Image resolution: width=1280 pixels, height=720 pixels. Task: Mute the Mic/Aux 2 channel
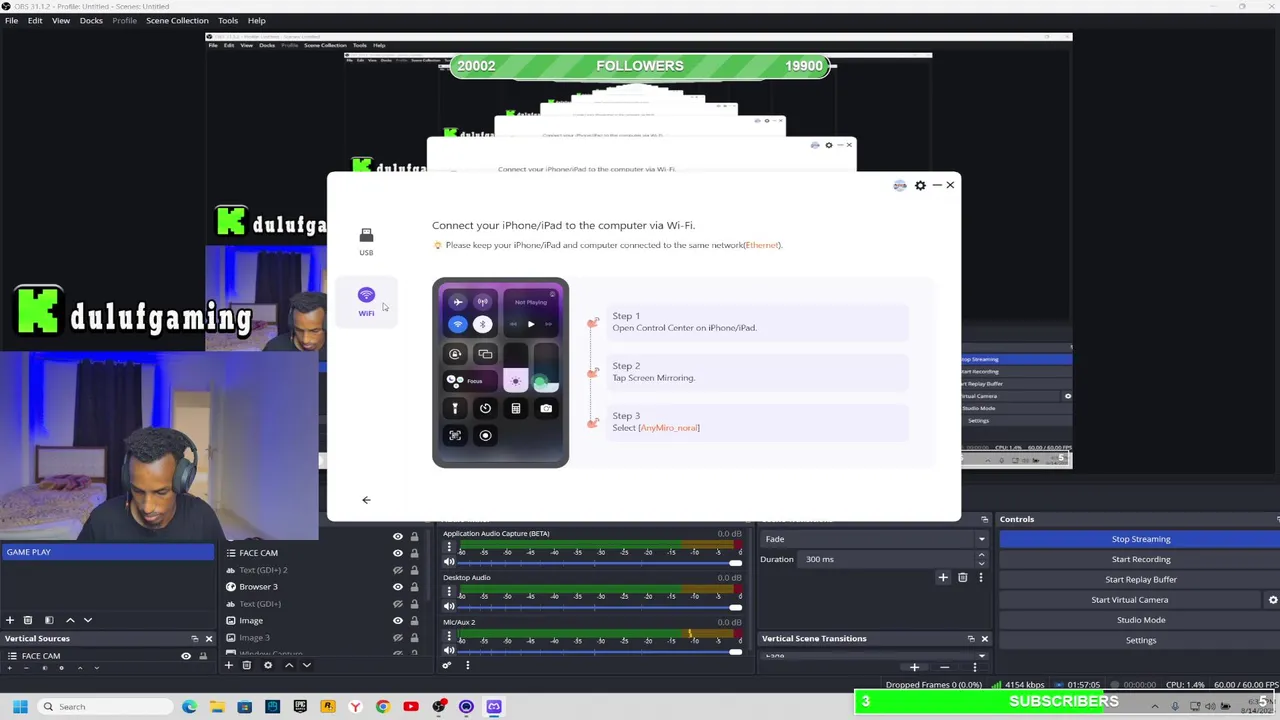tap(449, 651)
